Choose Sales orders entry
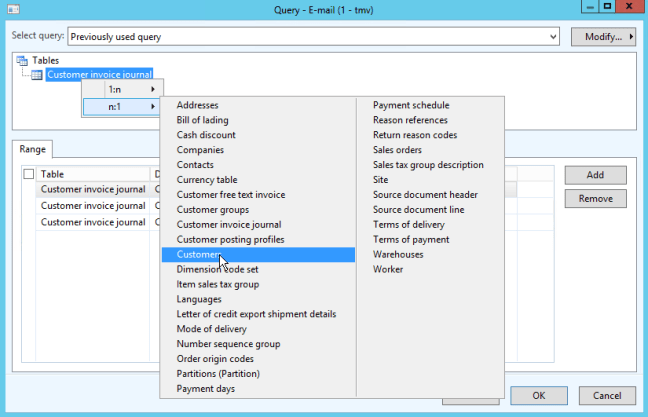Image resolution: width=648 pixels, height=417 pixels. point(397,150)
